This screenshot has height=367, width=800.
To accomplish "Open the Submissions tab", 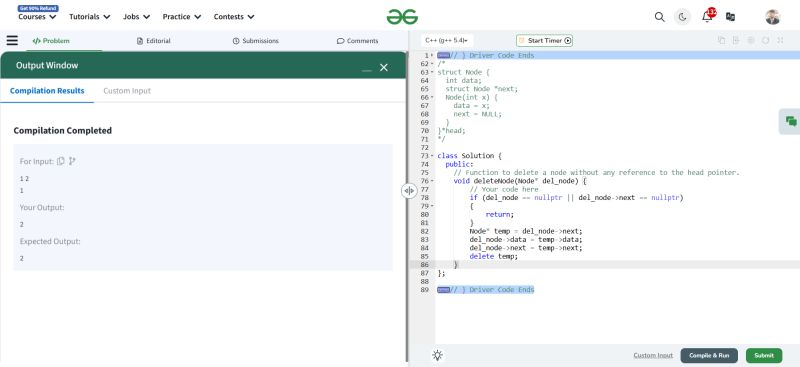I will (256, 41).
